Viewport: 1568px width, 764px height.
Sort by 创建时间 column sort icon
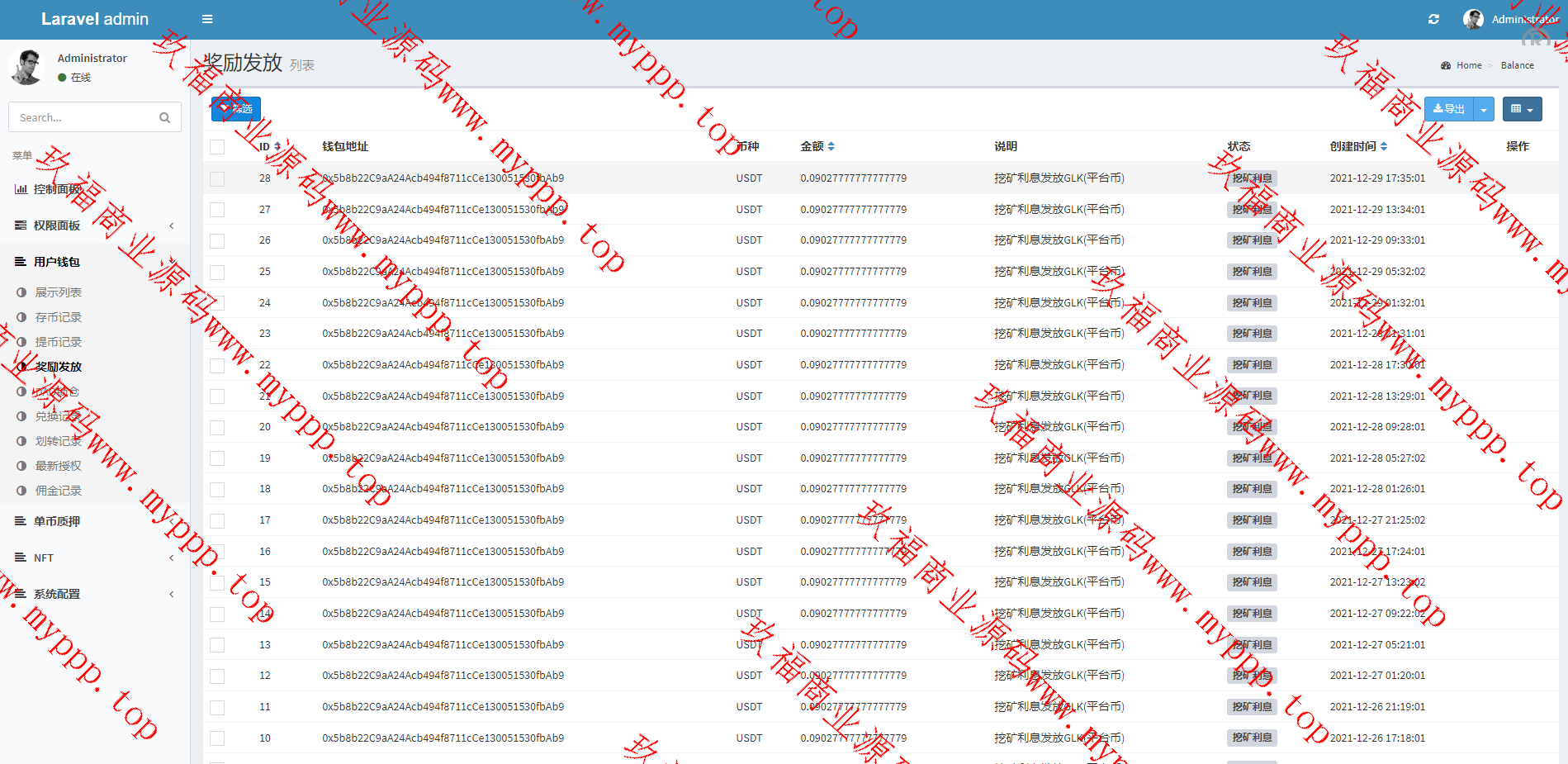pyautogui.click(x=1384, y=146)
